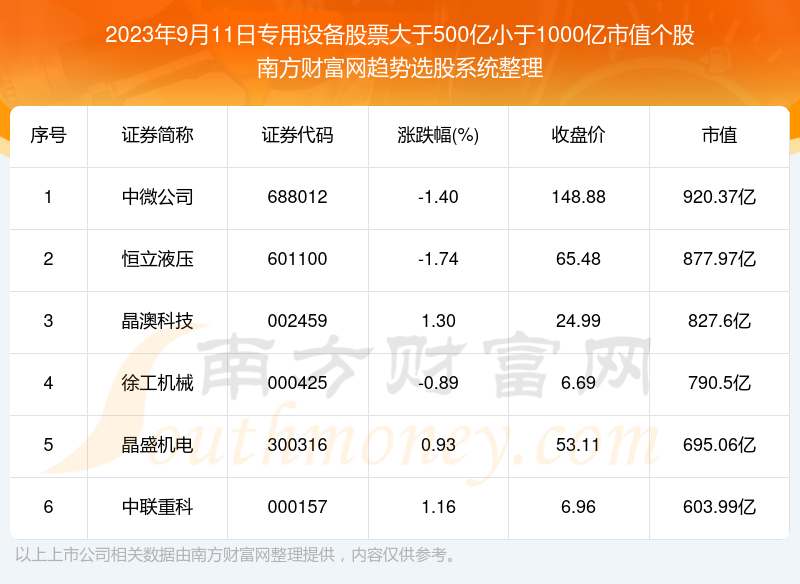Select stock code 300316
The width and height of the screenshot is (800, 584).
[297, 445]
